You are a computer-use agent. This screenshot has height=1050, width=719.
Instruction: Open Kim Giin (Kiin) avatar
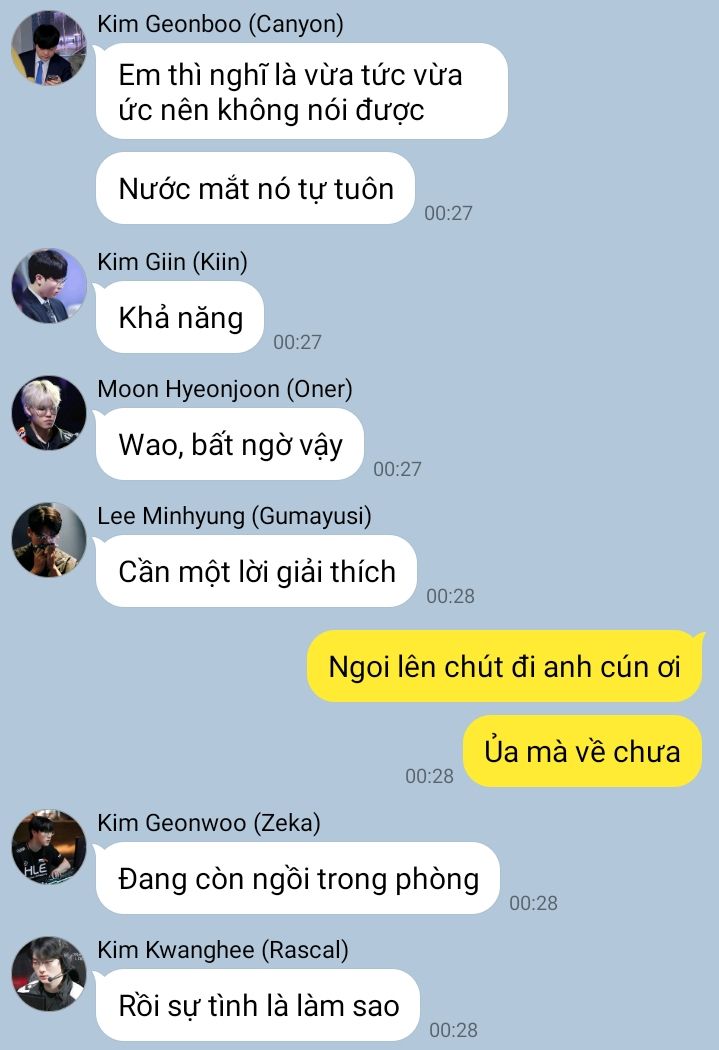(49, 285)
